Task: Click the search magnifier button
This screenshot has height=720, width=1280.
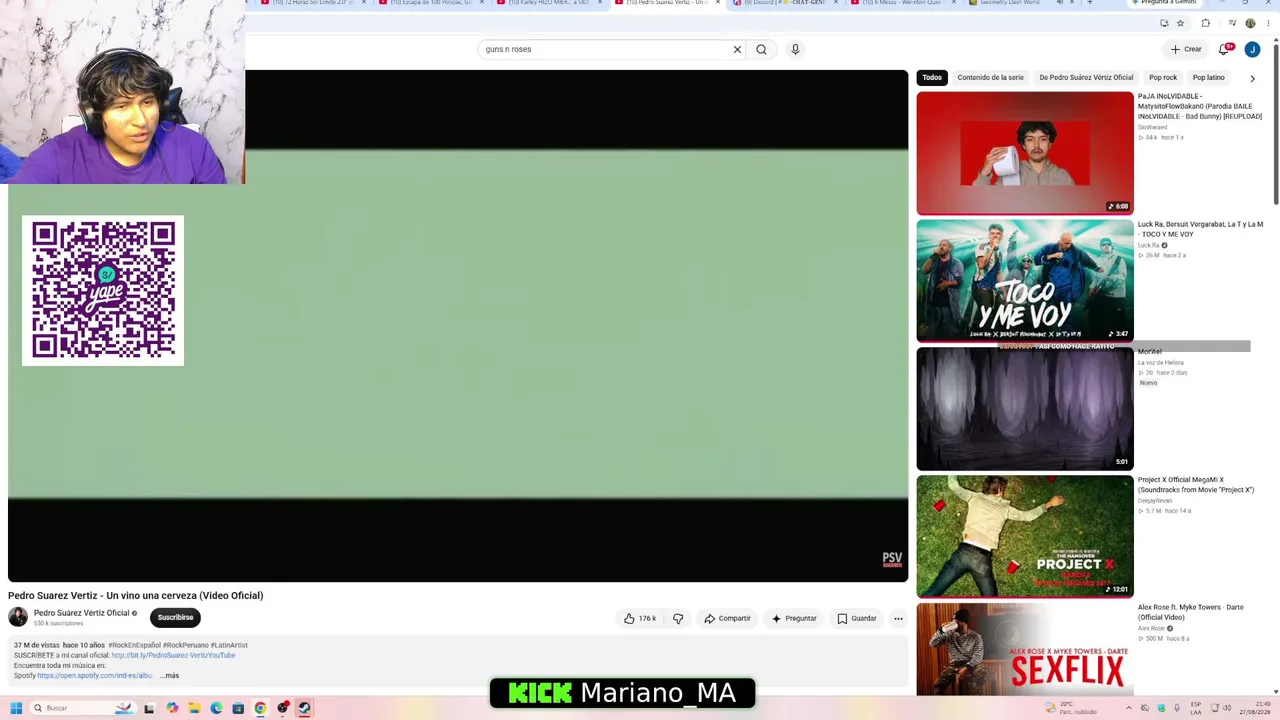Action: [761, 49]
